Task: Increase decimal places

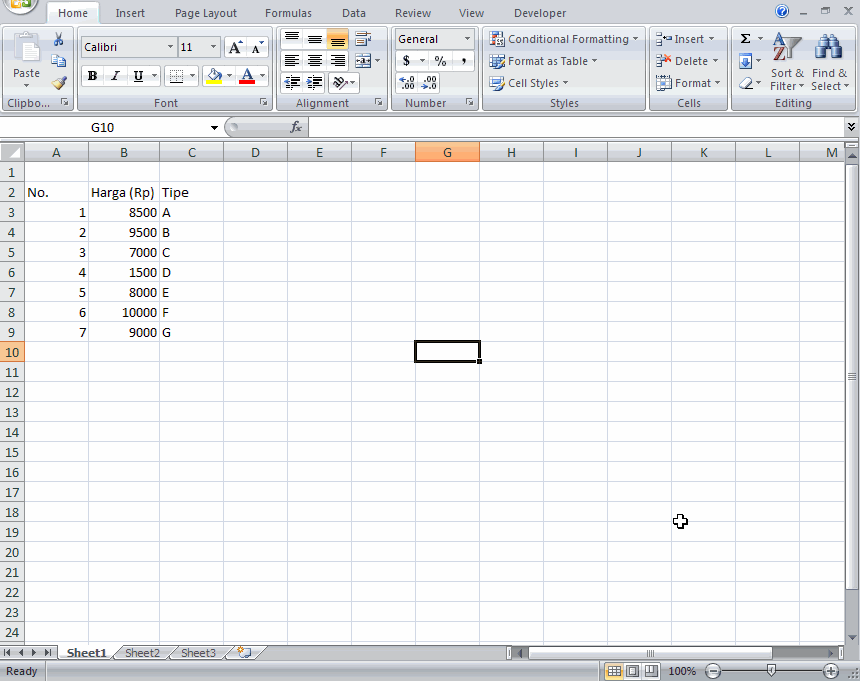Action: [x=407, y=82]
